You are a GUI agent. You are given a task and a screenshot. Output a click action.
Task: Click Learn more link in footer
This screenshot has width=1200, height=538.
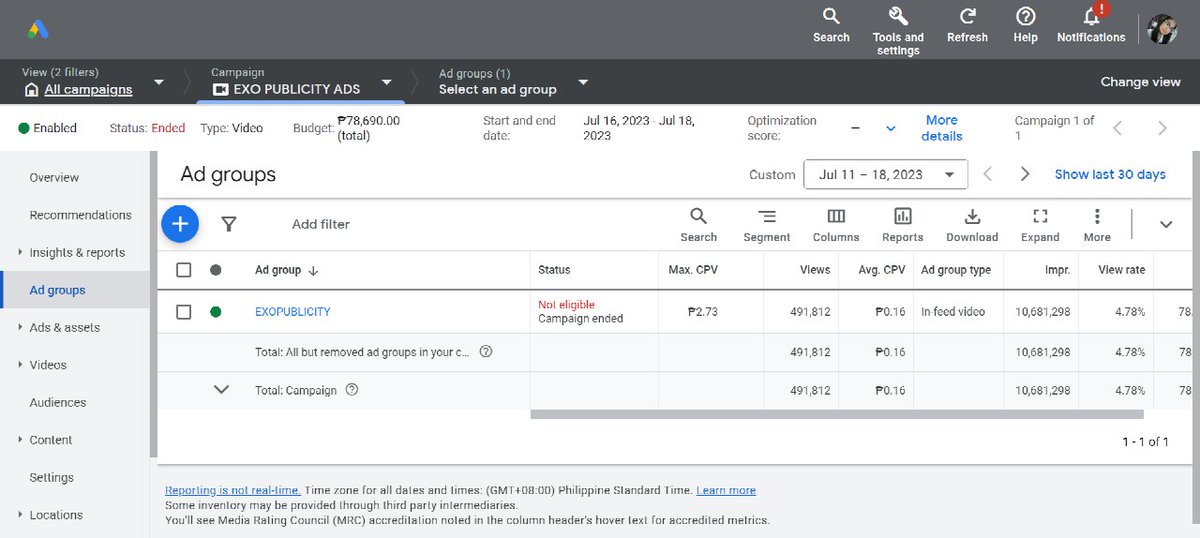[x=726, y=490]
